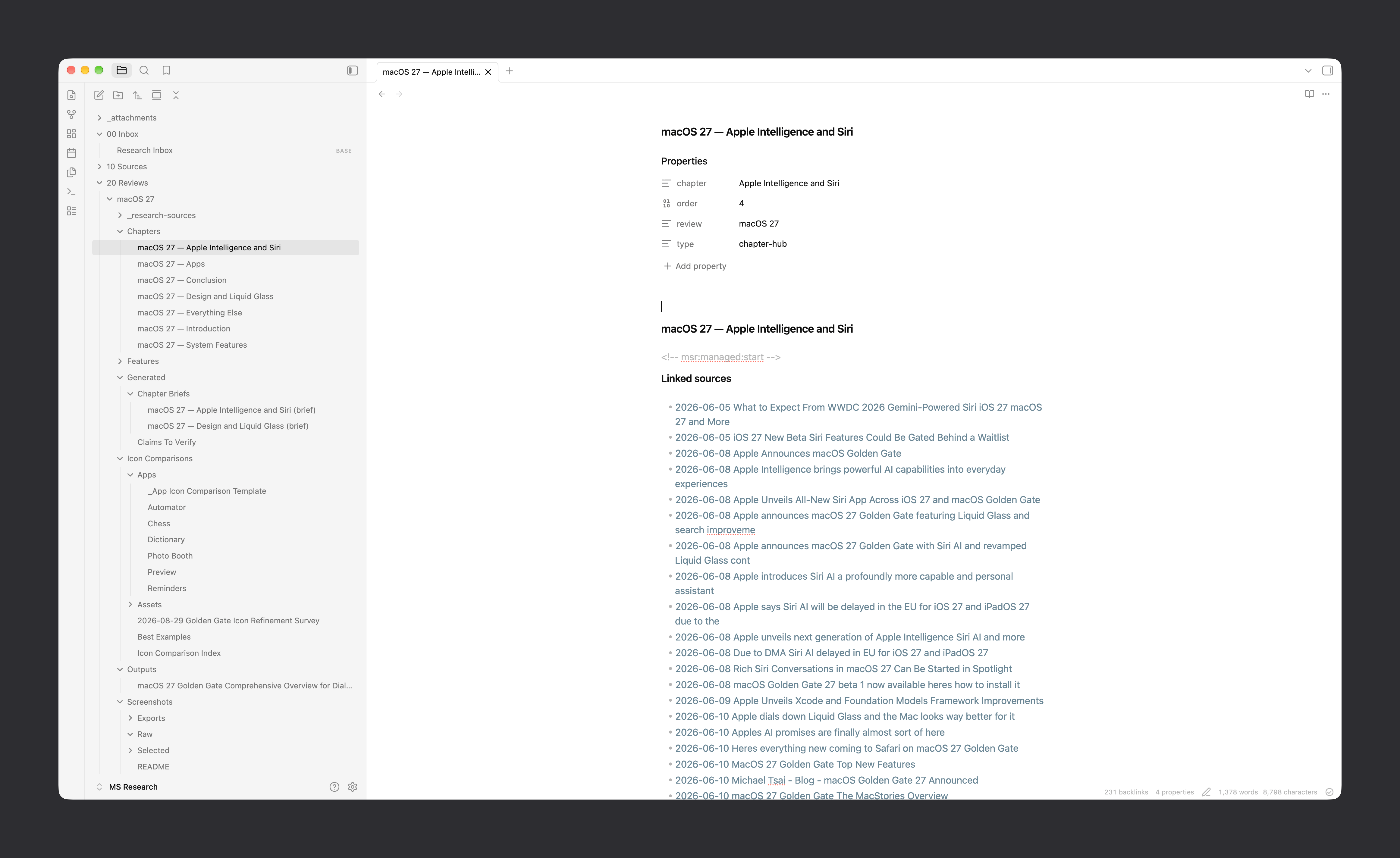Open the graph view ribbon icon
The width and height of the screenshot is (1400, 858).
point(72,114)
